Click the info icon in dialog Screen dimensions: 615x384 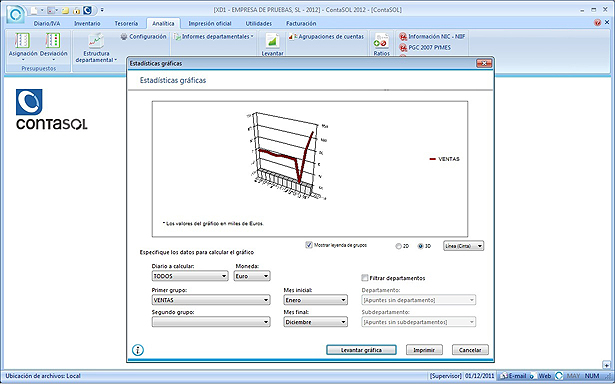pyautogui.click(x=138, y=350)
